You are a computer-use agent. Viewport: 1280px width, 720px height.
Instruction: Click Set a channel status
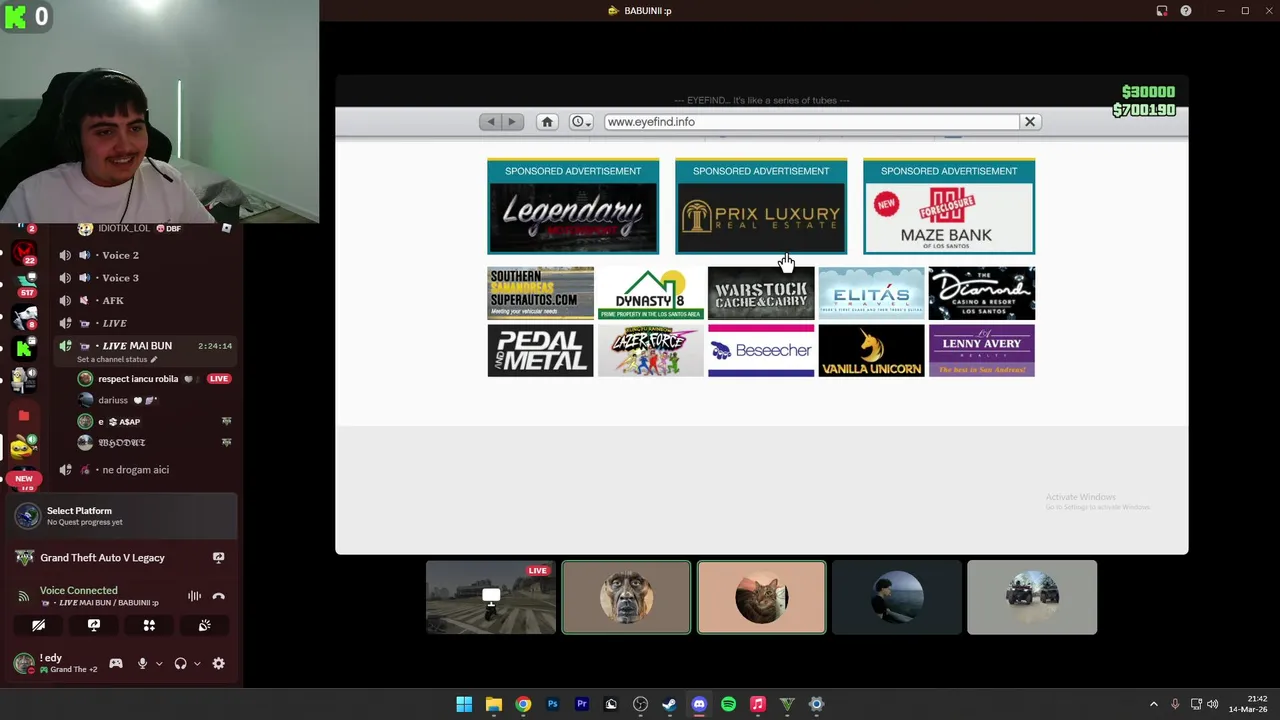pos(117,359)
